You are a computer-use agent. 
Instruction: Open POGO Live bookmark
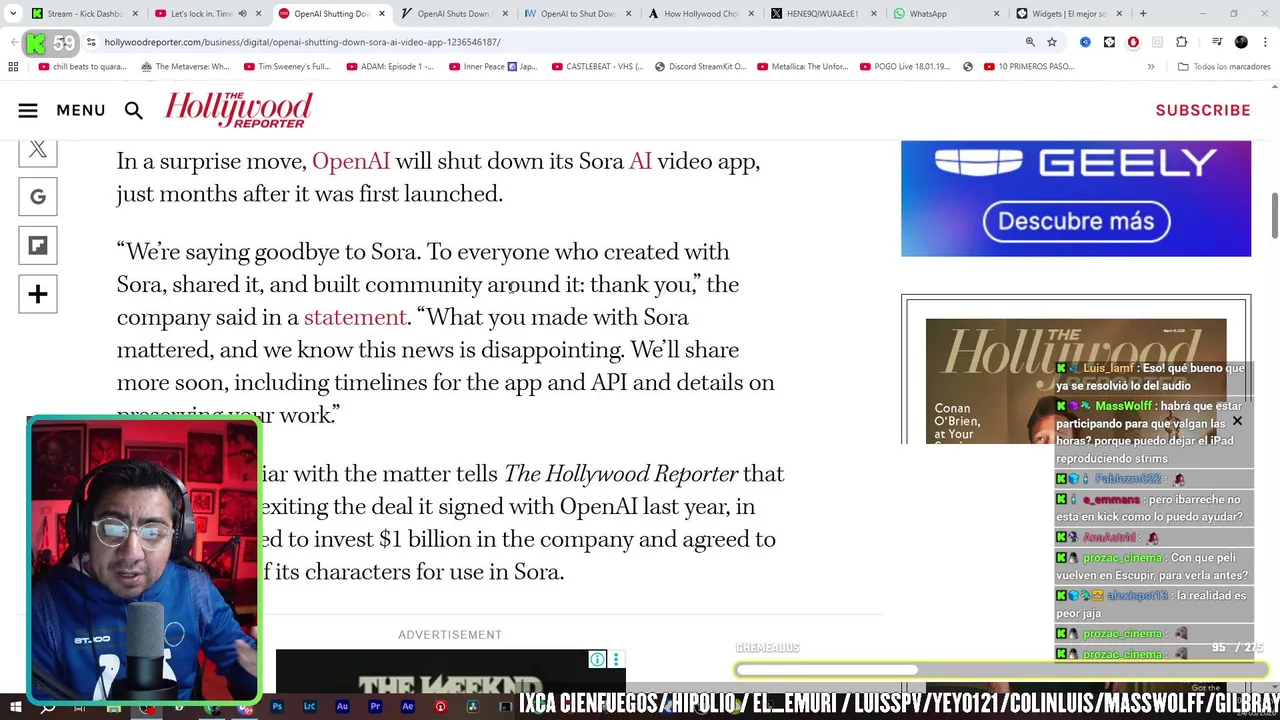coord(905,67)
